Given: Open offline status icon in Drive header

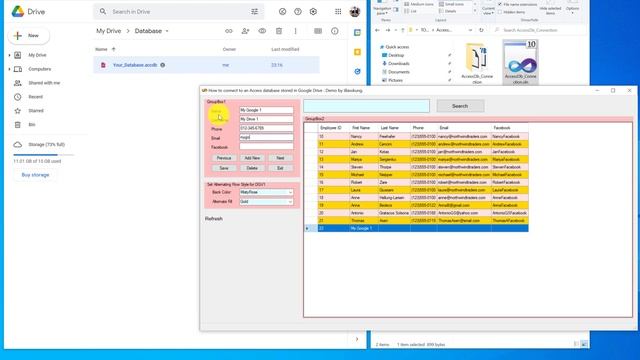Looking at the screenshot, I should pos(282,11).
